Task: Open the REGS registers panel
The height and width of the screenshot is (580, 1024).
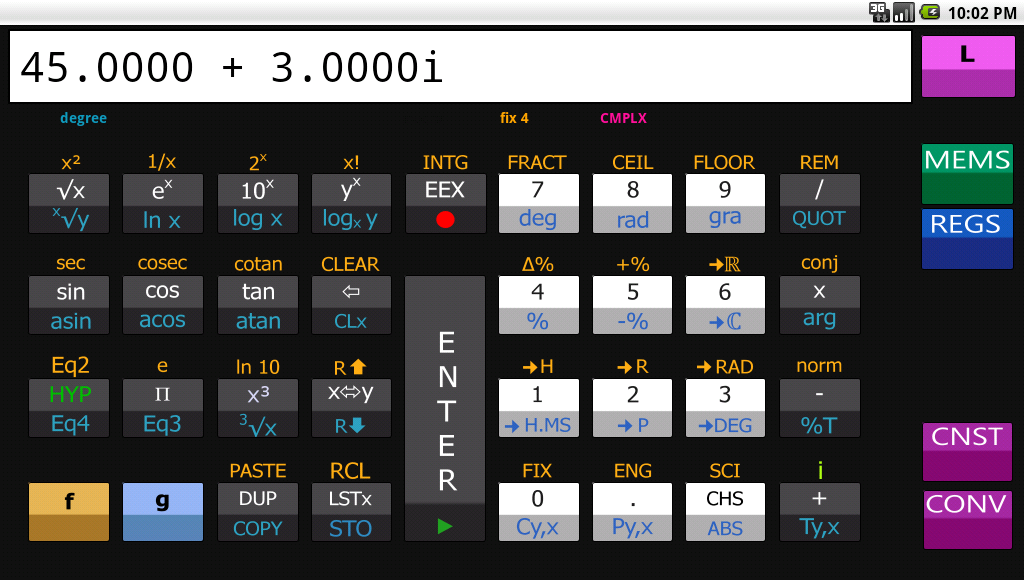Action: click(966, 238)
